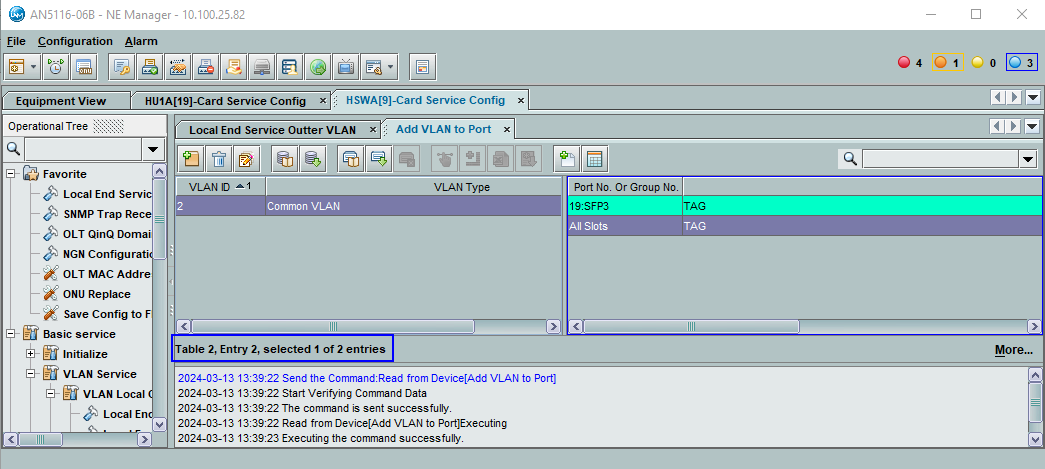Click the card with red minus icon
This screenshot has height=469, width=1045.
(205, 67)
